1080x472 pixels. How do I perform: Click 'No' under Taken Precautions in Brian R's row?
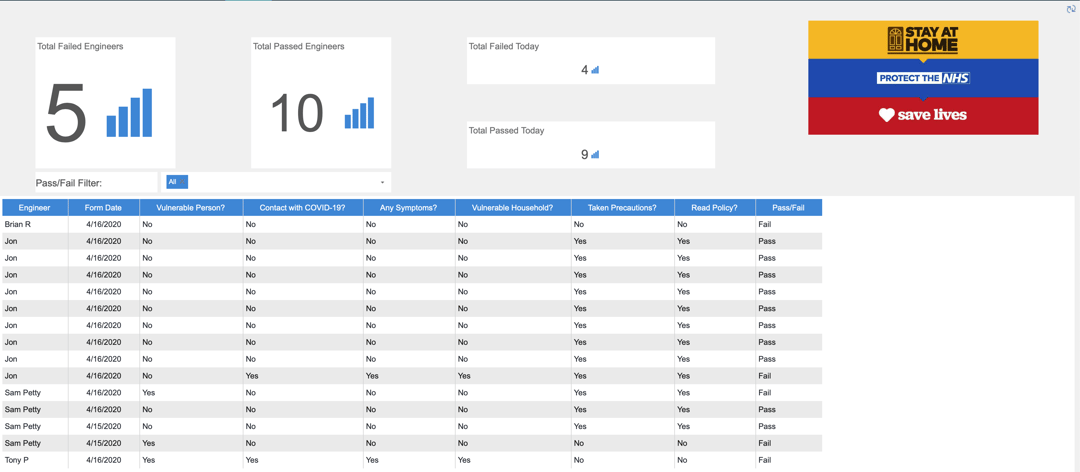tap(579, 225)
